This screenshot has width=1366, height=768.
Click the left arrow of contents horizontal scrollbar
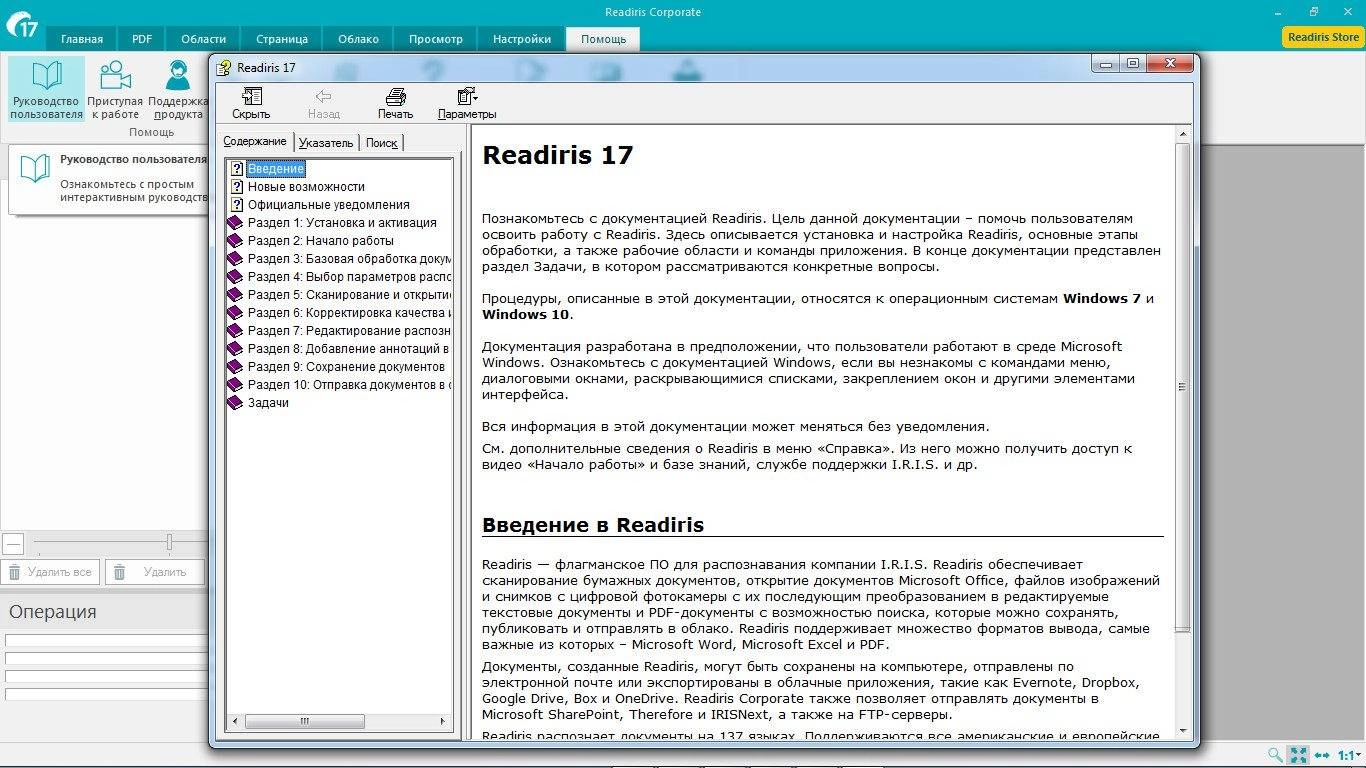(236, 721)
